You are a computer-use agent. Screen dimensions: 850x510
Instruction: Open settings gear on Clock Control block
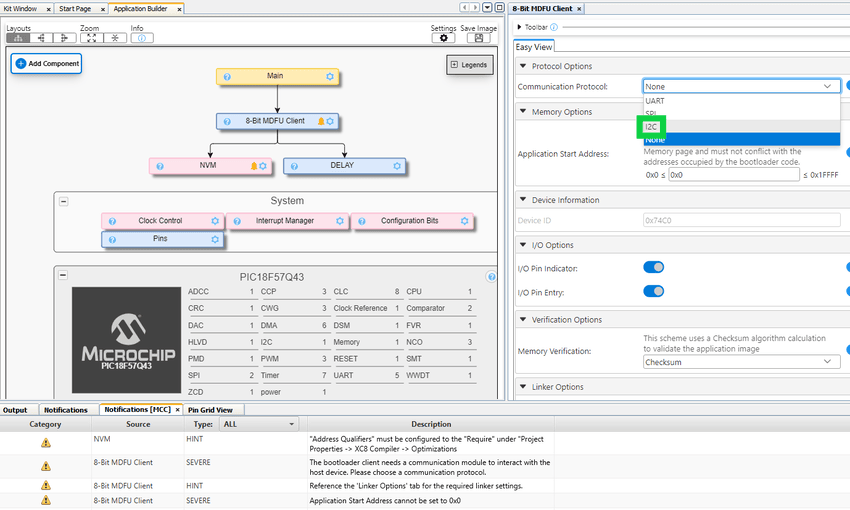coord(214,221)
